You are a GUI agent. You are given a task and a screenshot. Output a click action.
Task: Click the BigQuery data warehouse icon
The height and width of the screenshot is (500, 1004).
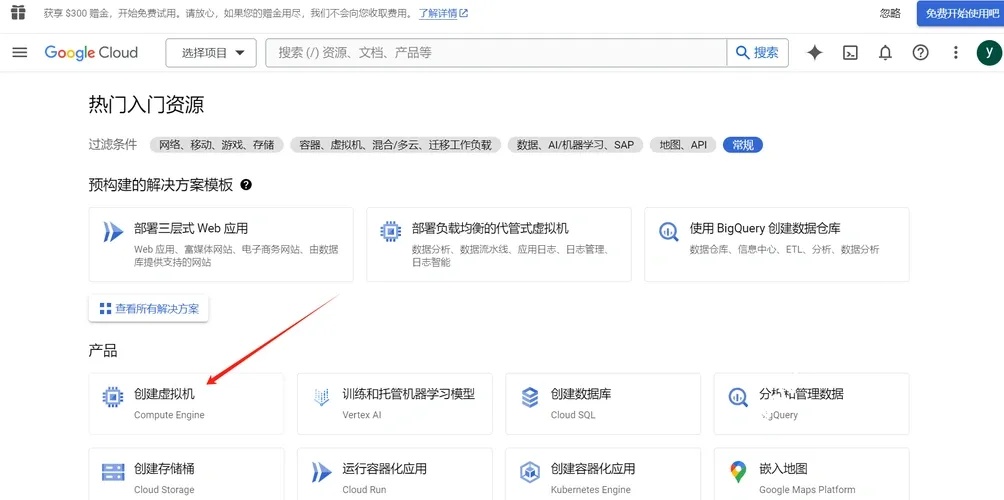pyautogui.click(x=668, y=231)
